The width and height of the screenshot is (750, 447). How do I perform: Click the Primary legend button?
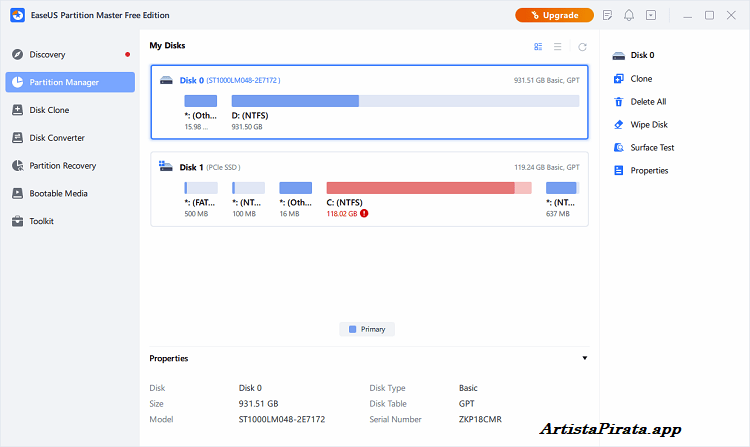coord(367,329)
